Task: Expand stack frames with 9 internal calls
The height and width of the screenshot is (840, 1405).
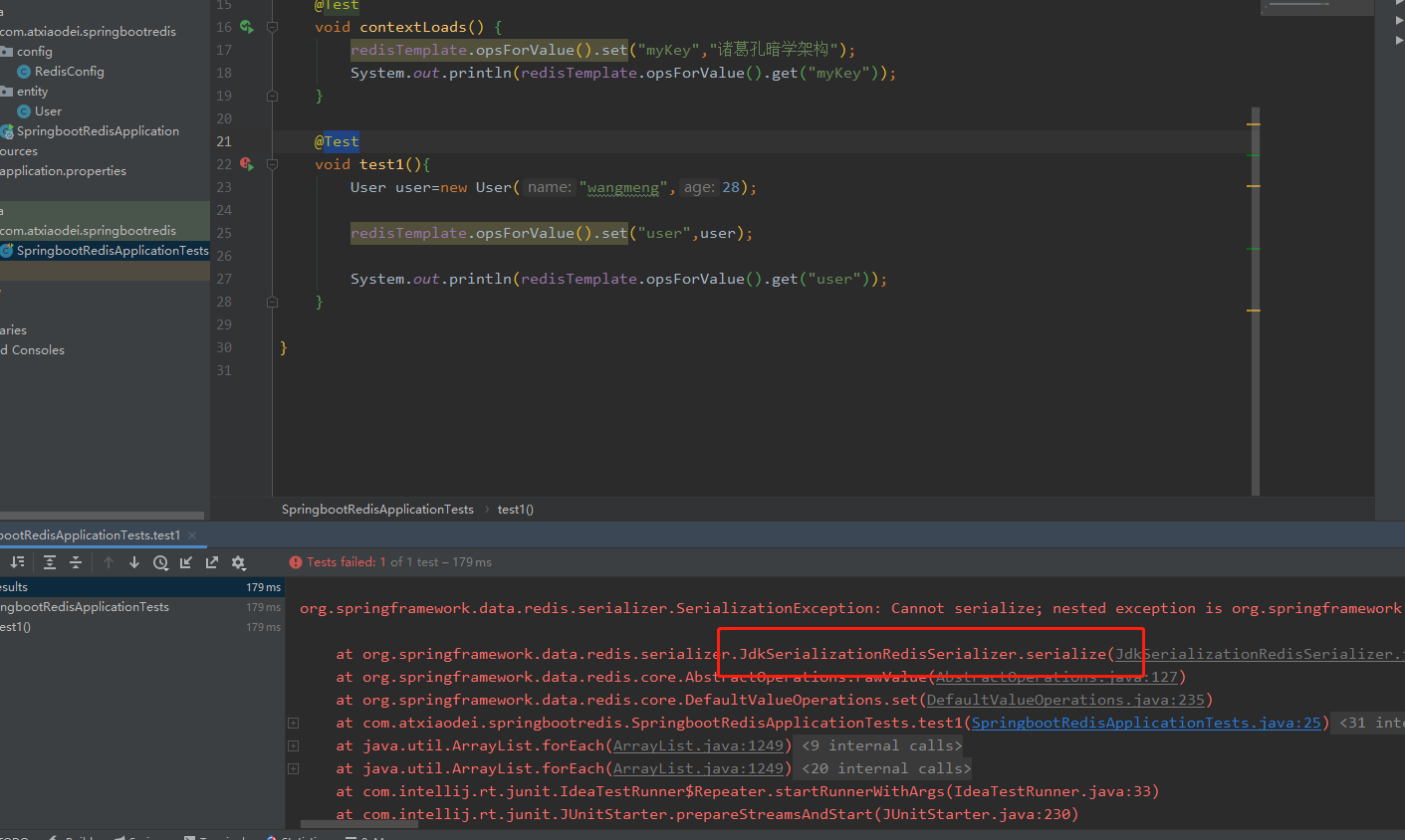Action: [x=293, y=745]
